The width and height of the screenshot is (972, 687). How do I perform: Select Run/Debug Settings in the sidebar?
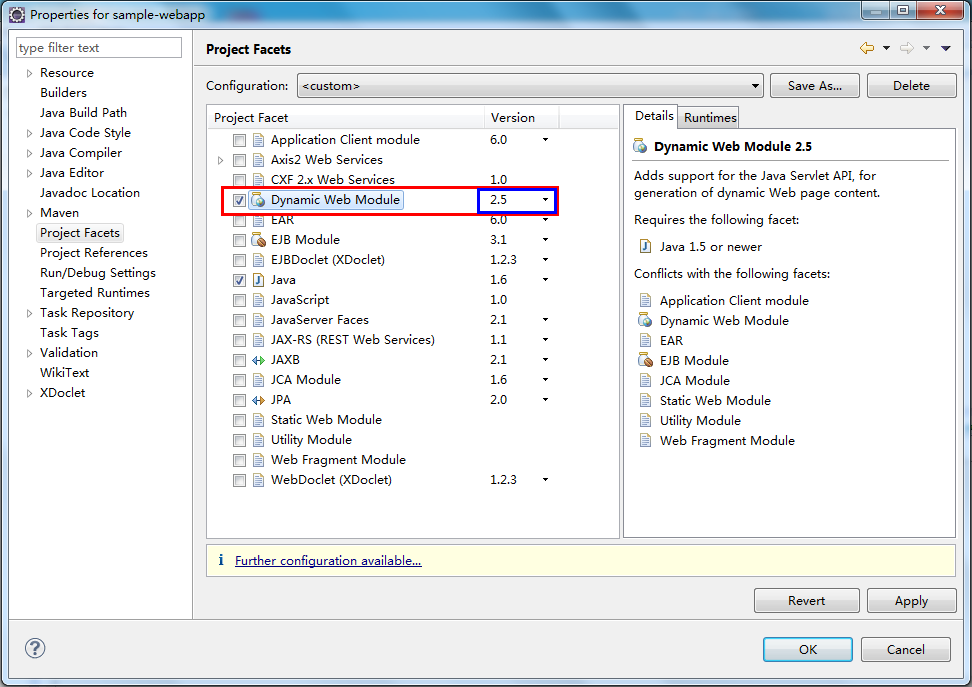coord(98,272)
